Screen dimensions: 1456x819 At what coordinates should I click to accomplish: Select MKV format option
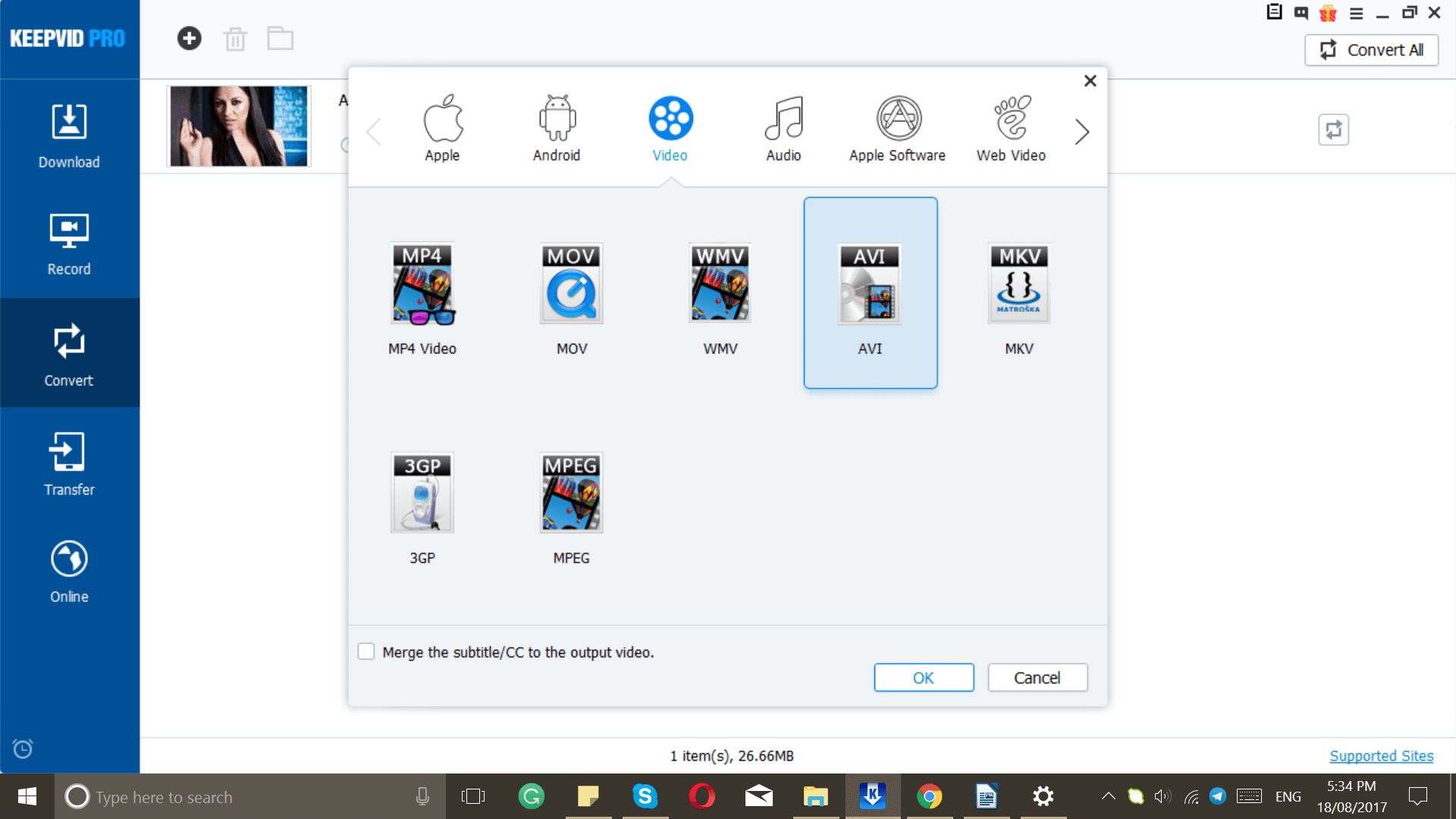coord(1018,292)
